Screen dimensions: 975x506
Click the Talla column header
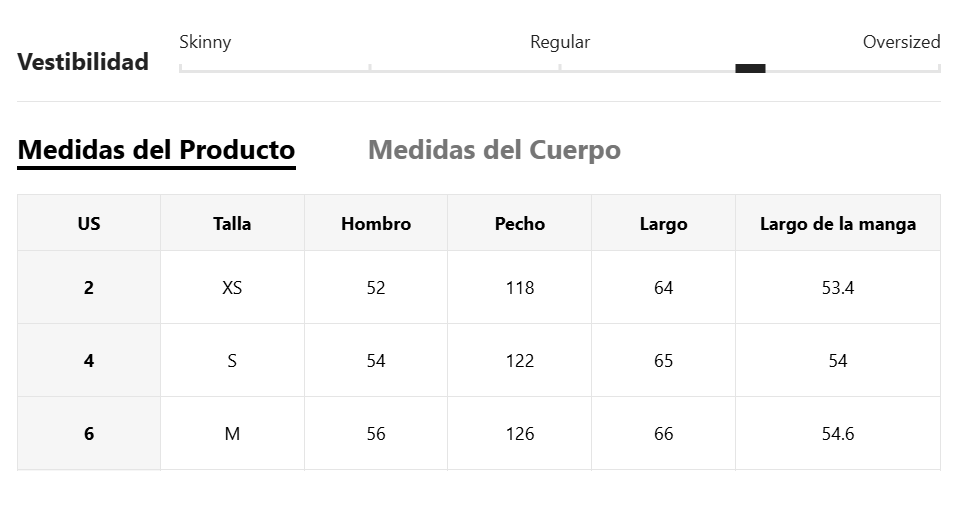(232, 223)
